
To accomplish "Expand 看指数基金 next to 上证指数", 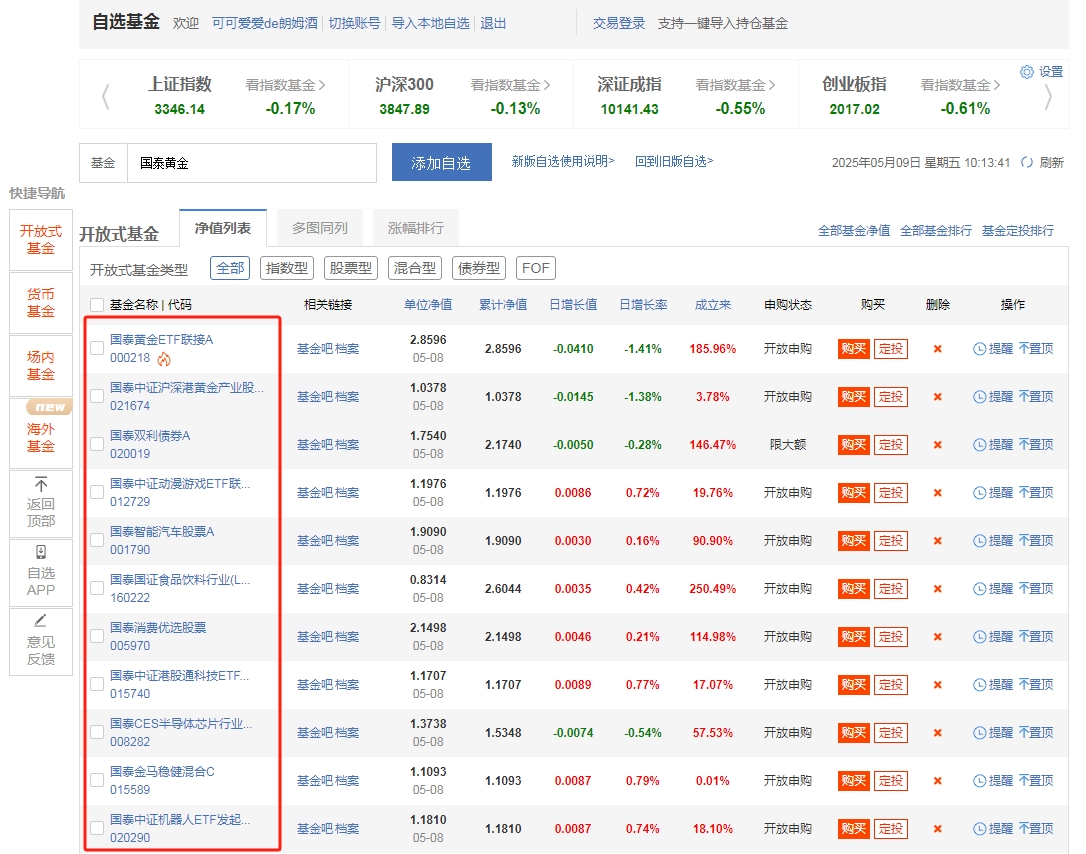I will (285, 85).
